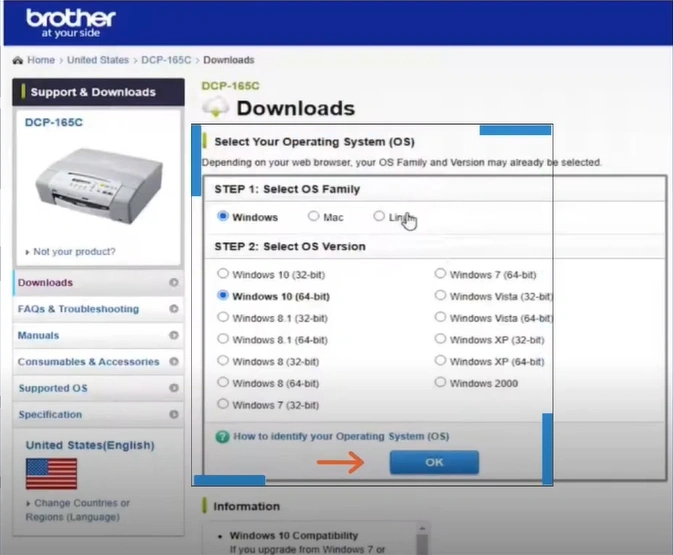Choose Windows 10 (32-bit) radio button
The width and height of the screenshot is (673, 555).
click(x=223, y=274)
